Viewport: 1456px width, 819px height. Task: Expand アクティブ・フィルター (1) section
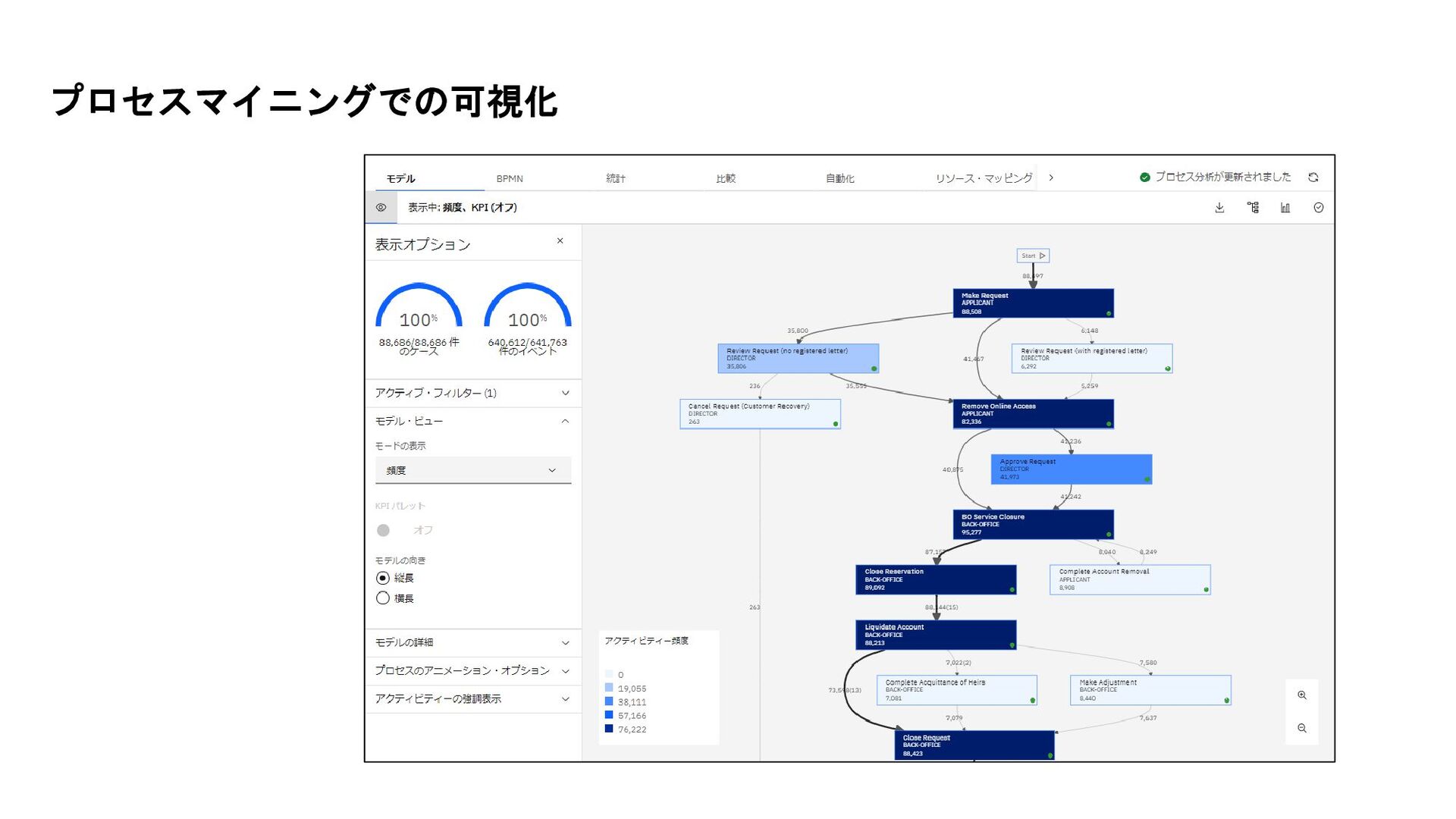click(473, 394)
